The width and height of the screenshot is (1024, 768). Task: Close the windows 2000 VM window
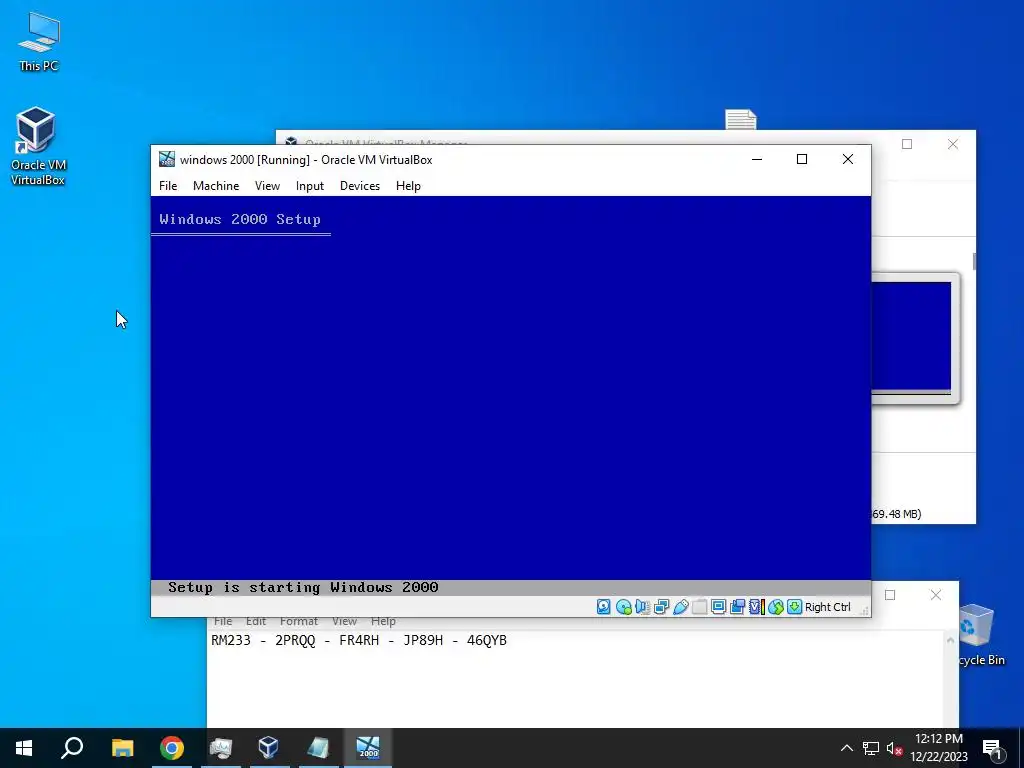pyautogui.click(x=848, y=159)
